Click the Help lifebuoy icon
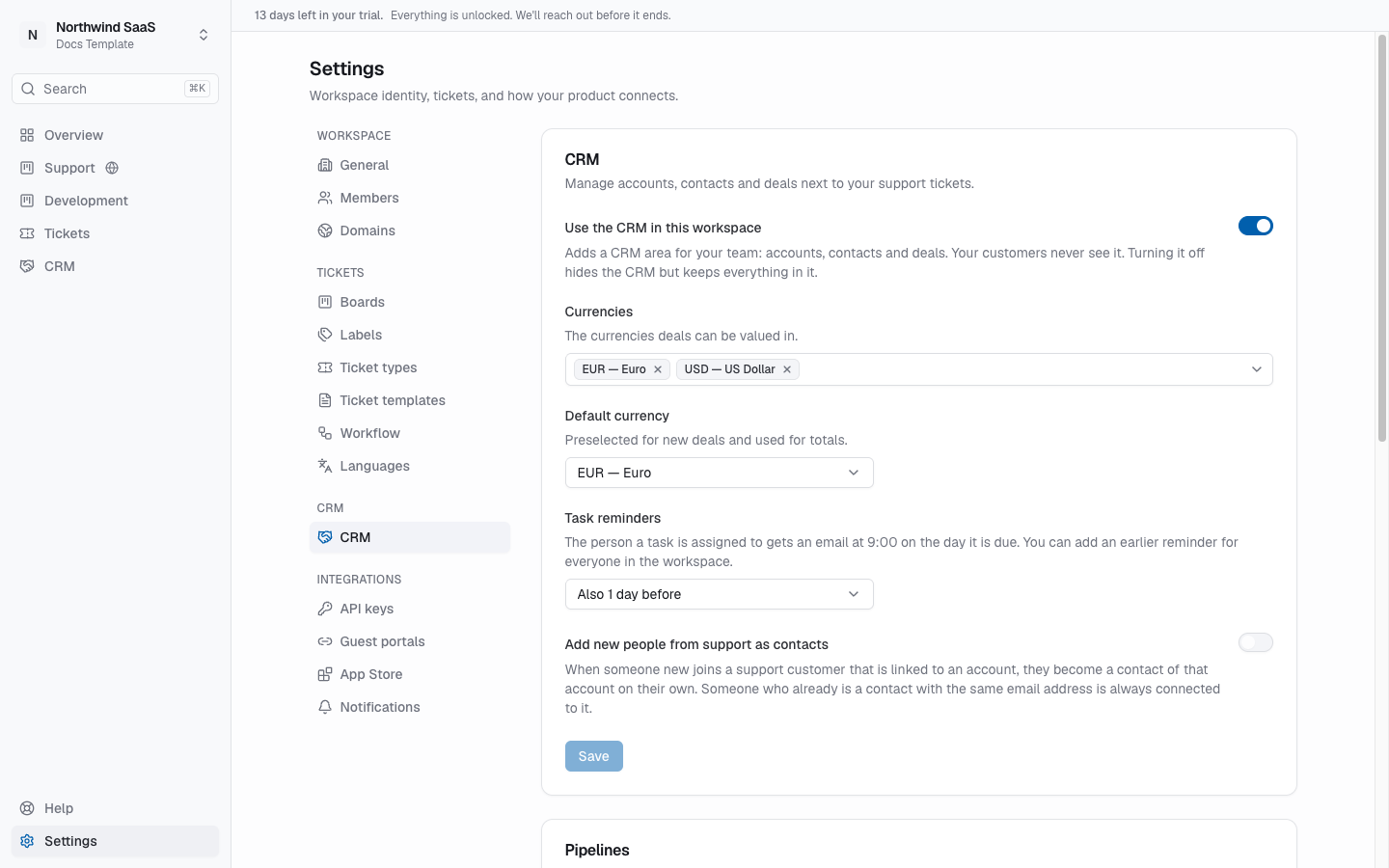This screenshot has width=1389, height=868. [27, 808]
